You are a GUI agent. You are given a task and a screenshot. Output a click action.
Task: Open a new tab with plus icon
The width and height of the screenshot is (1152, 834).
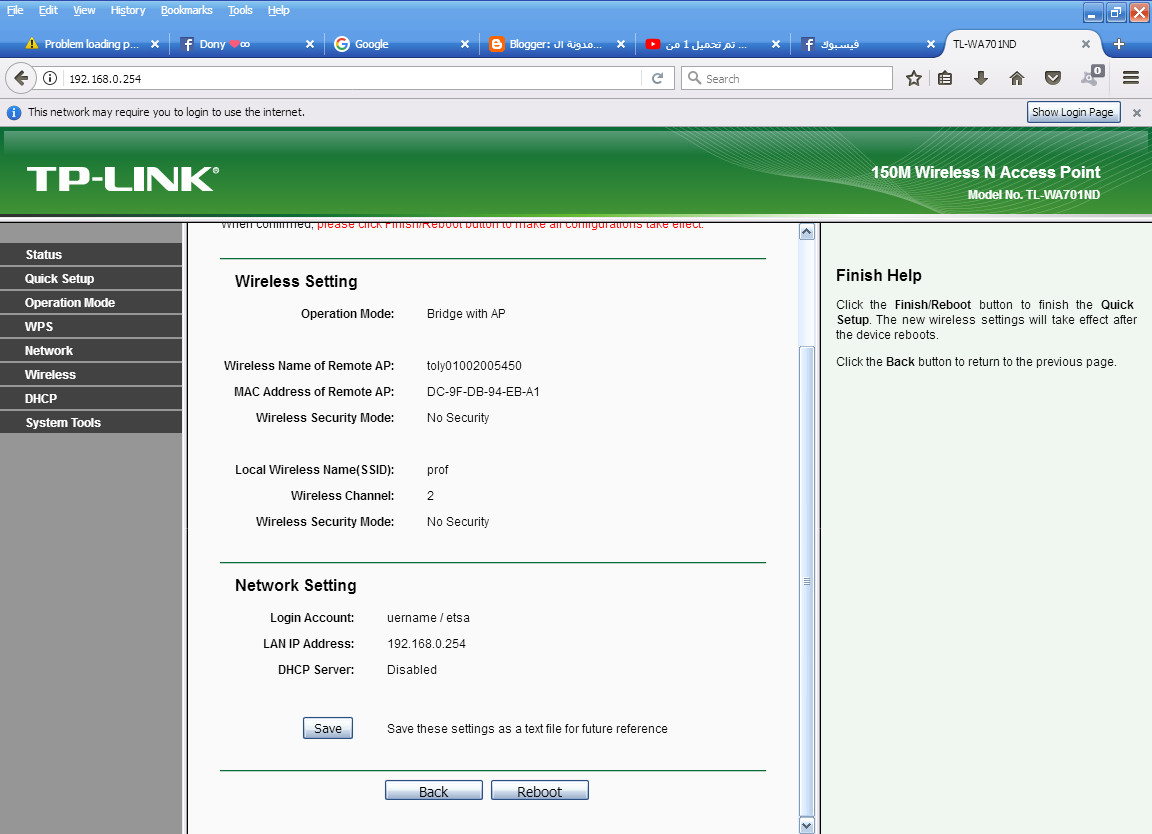point(1118,44)
